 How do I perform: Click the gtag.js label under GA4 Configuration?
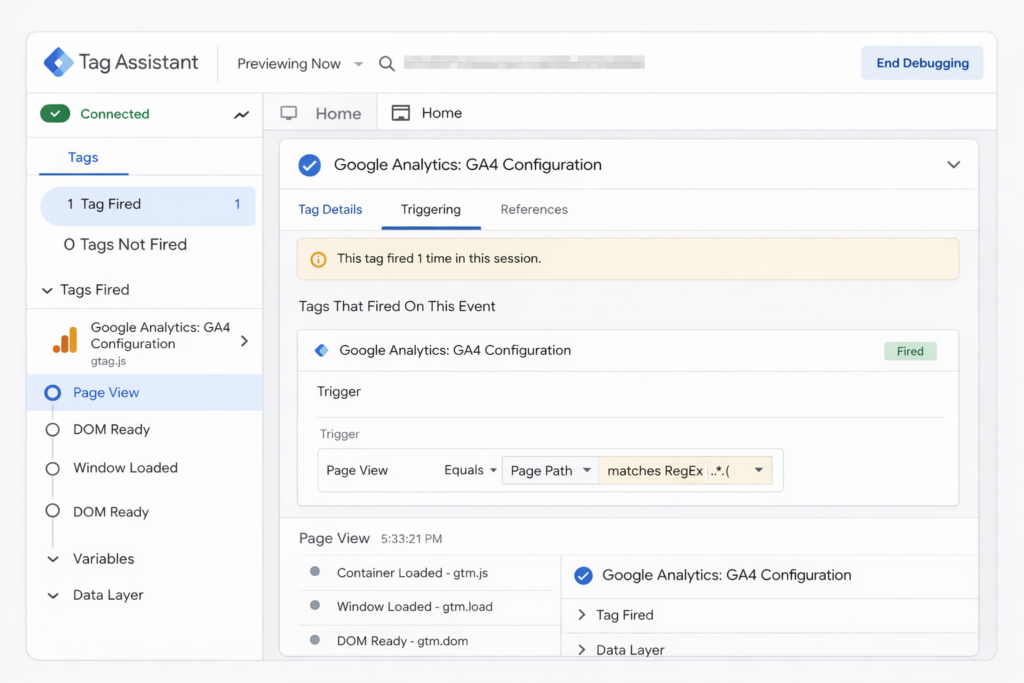click(x=108, y=361)
